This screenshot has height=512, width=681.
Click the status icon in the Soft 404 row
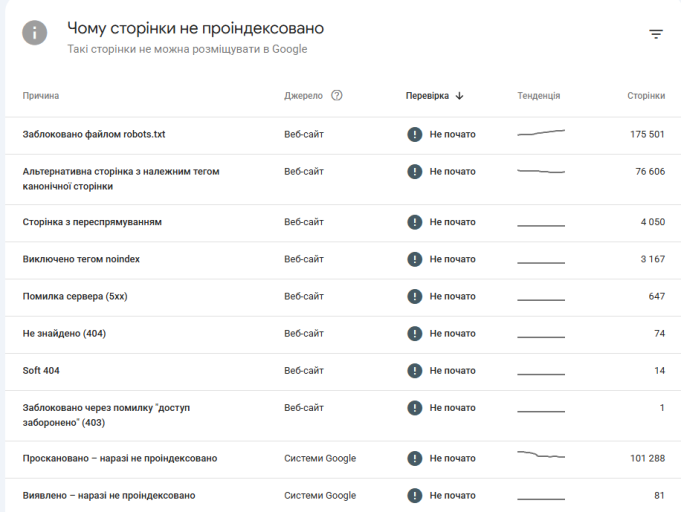tap(415, 371)
